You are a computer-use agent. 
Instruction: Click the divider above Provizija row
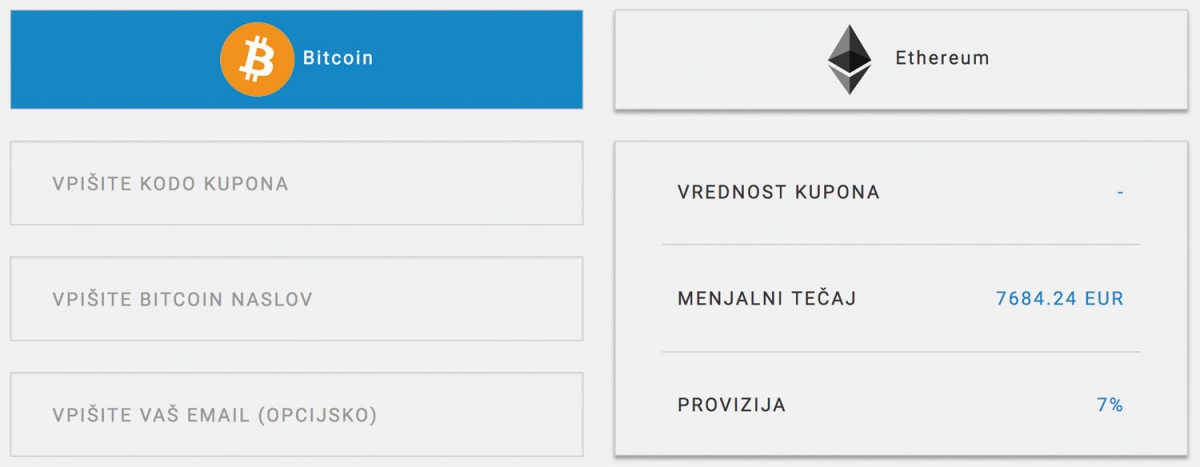point(901,352)
